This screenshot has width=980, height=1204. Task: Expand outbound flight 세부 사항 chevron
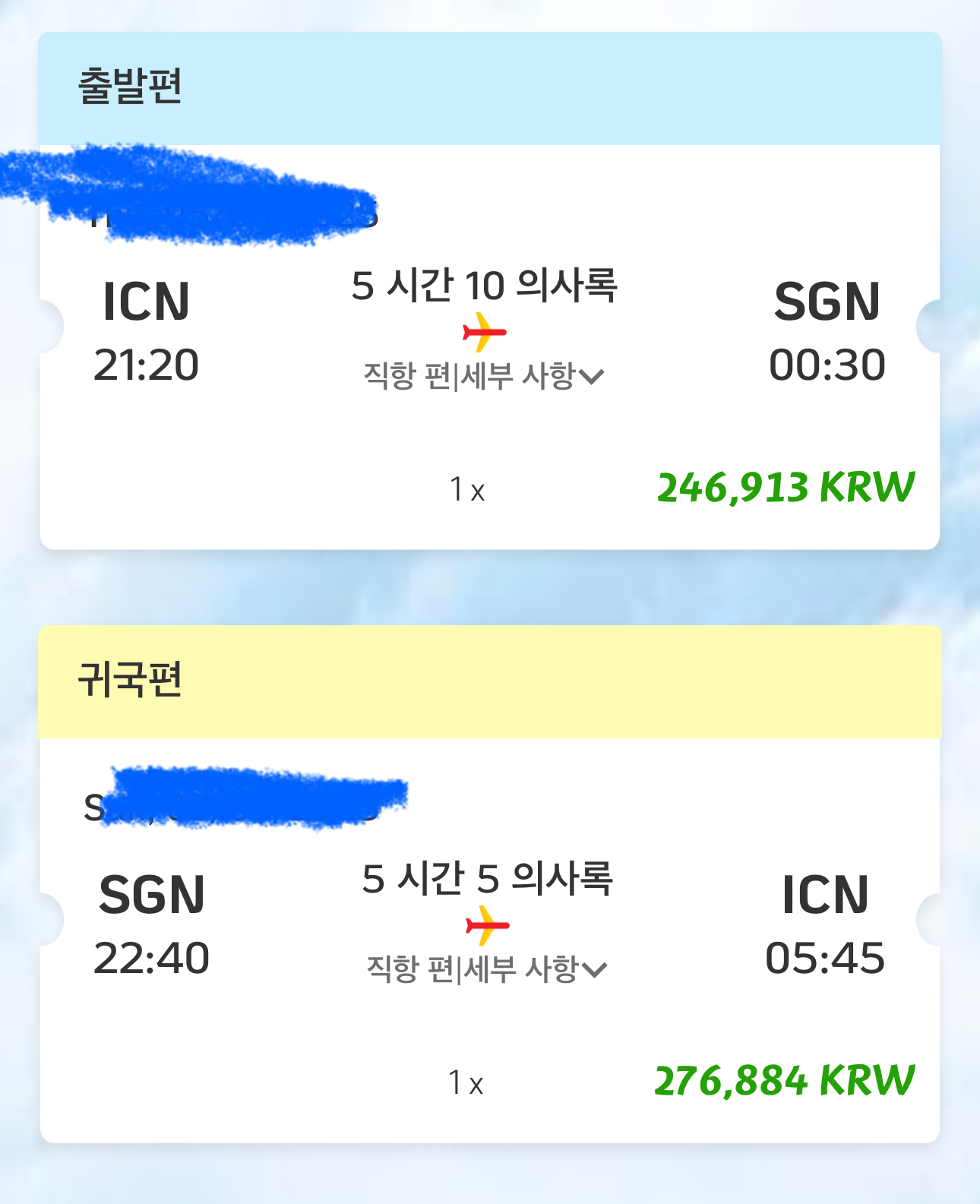coord(591,376)
